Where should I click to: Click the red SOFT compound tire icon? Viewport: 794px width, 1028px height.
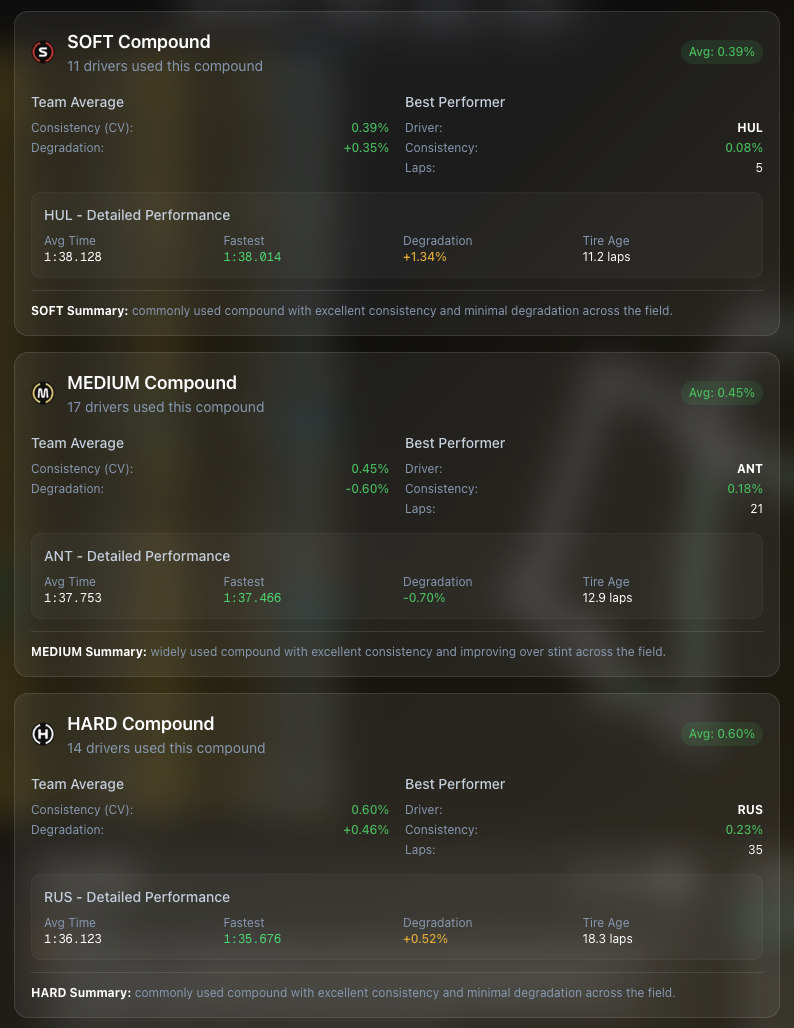pyautogui.click(x=43, y=53)
